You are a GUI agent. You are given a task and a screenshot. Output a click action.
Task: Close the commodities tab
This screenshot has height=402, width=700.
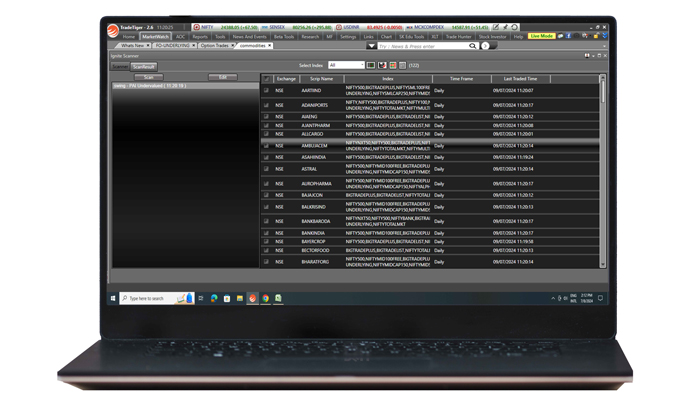pyautogui.click(x=270, y=46)
